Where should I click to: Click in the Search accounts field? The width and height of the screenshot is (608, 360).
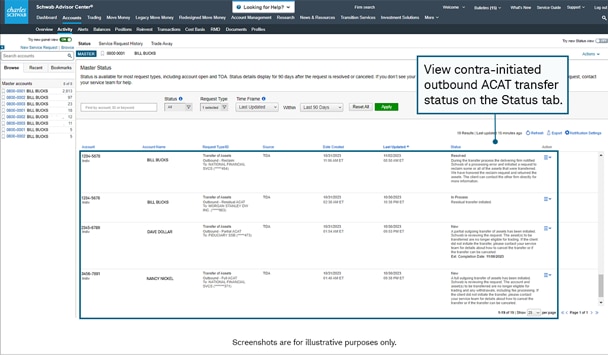click(x=37, y=56)
